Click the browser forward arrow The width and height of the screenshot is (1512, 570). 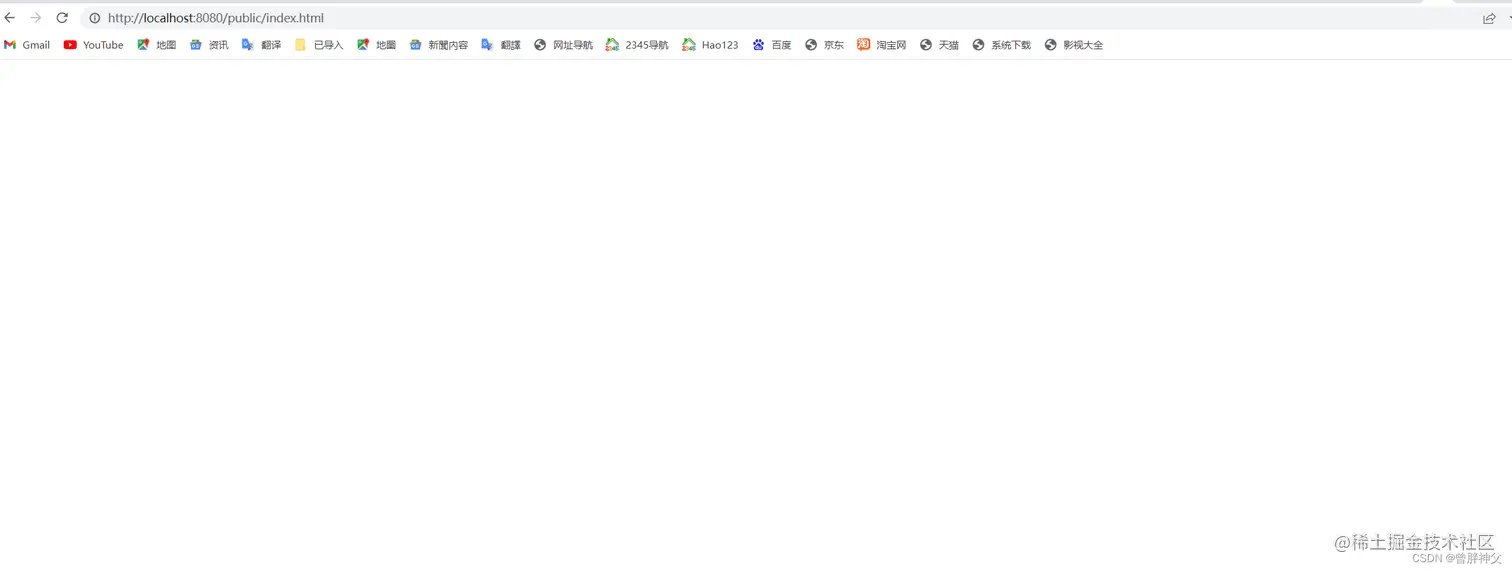(36, 18)
